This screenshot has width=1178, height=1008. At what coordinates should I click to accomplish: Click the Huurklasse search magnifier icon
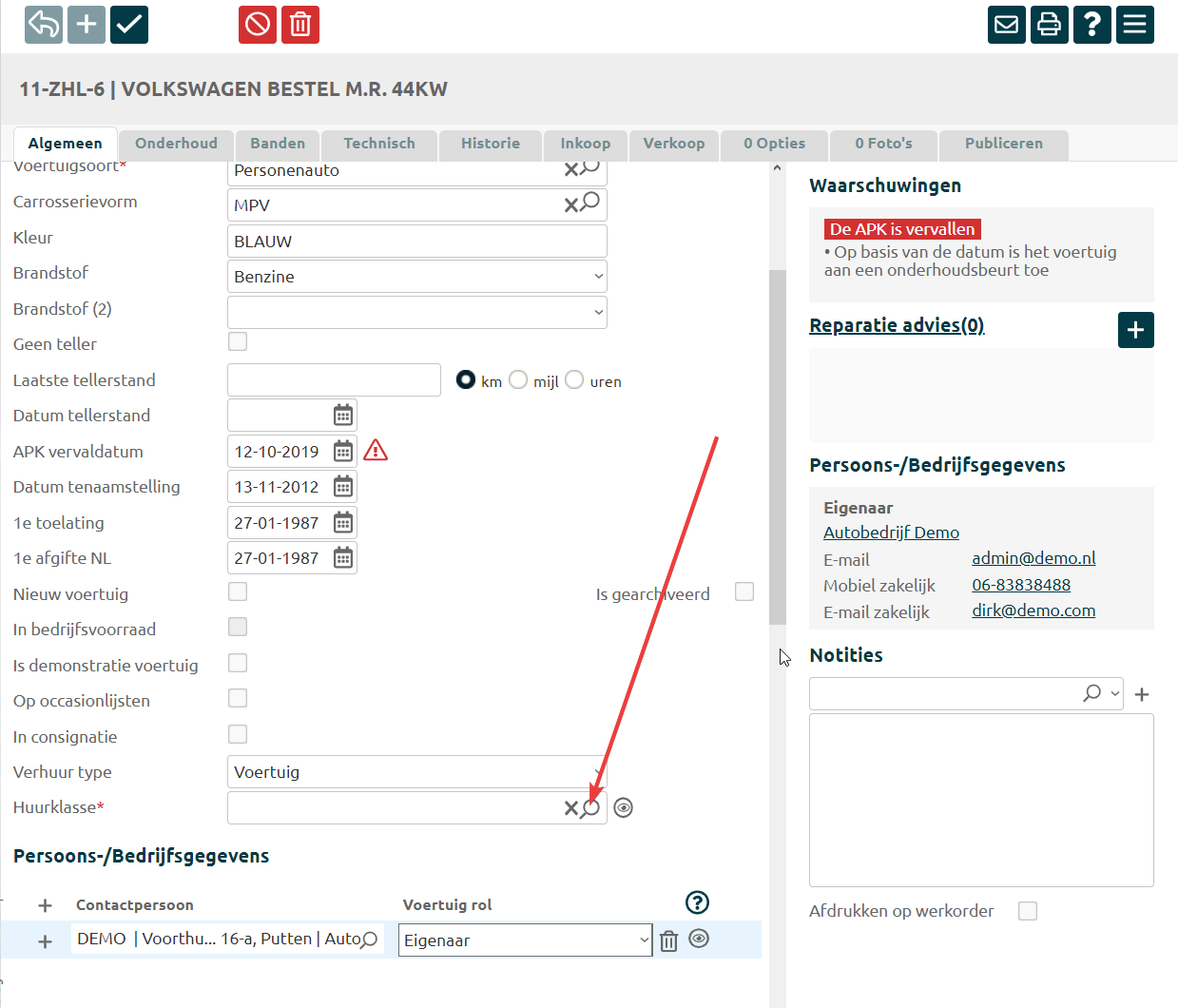pos(591,807)
